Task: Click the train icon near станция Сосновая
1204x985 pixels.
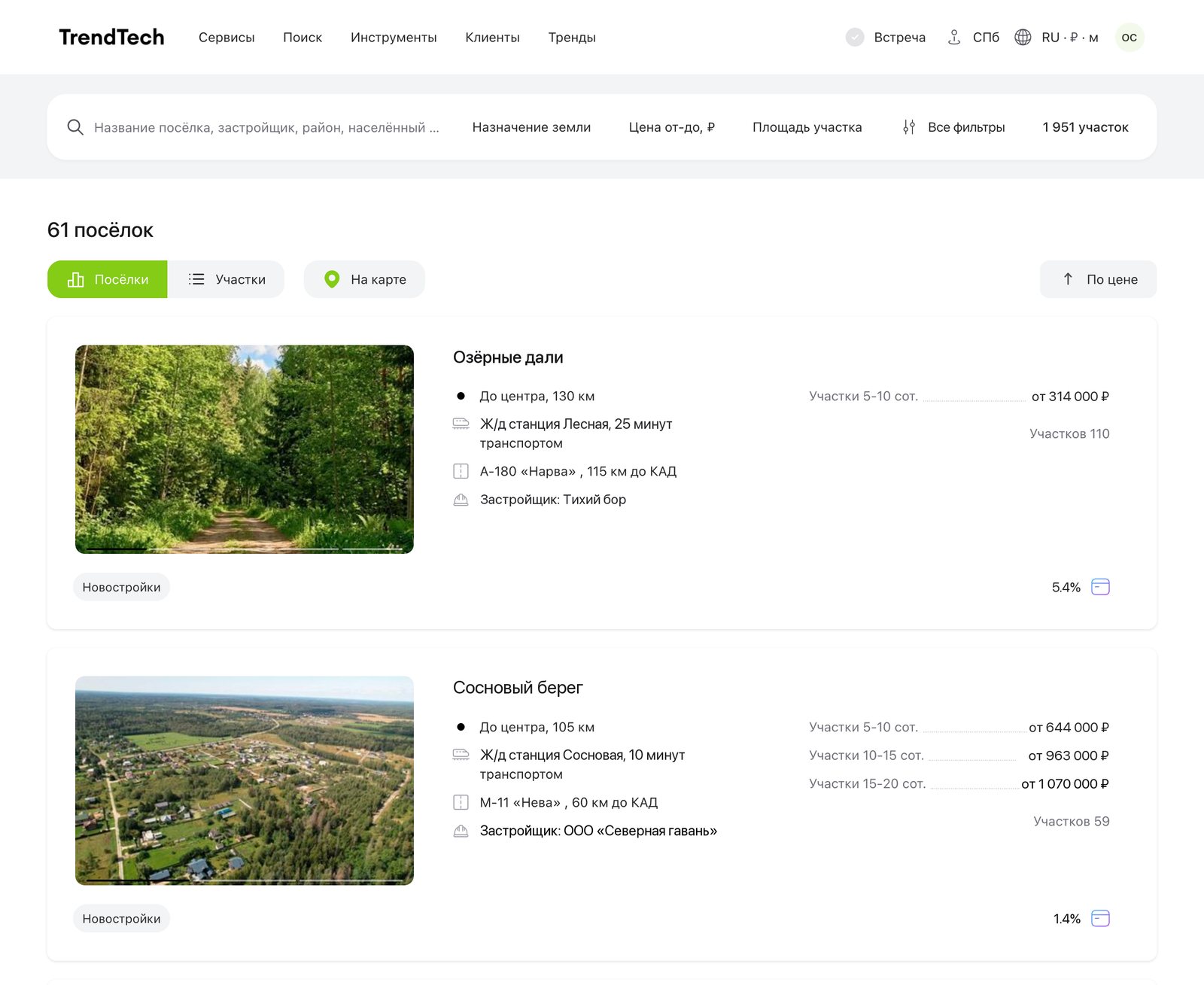Action: pyautogui.click(x=461, y=755)
